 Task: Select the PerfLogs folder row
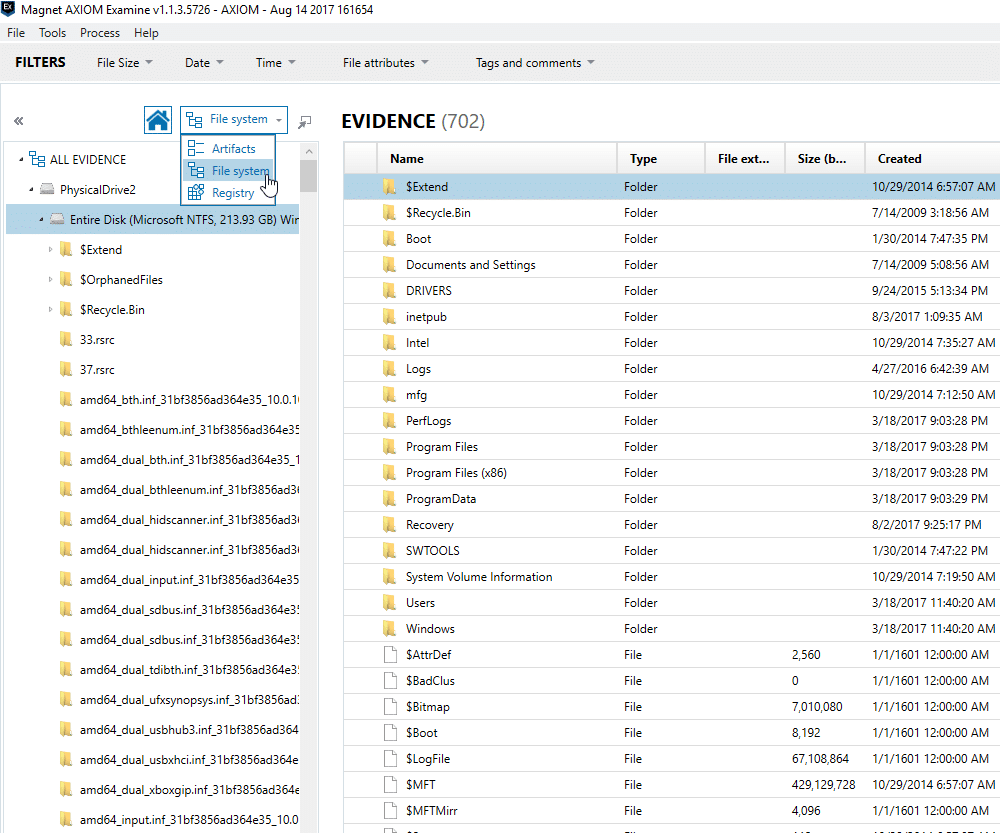[672, 421]
